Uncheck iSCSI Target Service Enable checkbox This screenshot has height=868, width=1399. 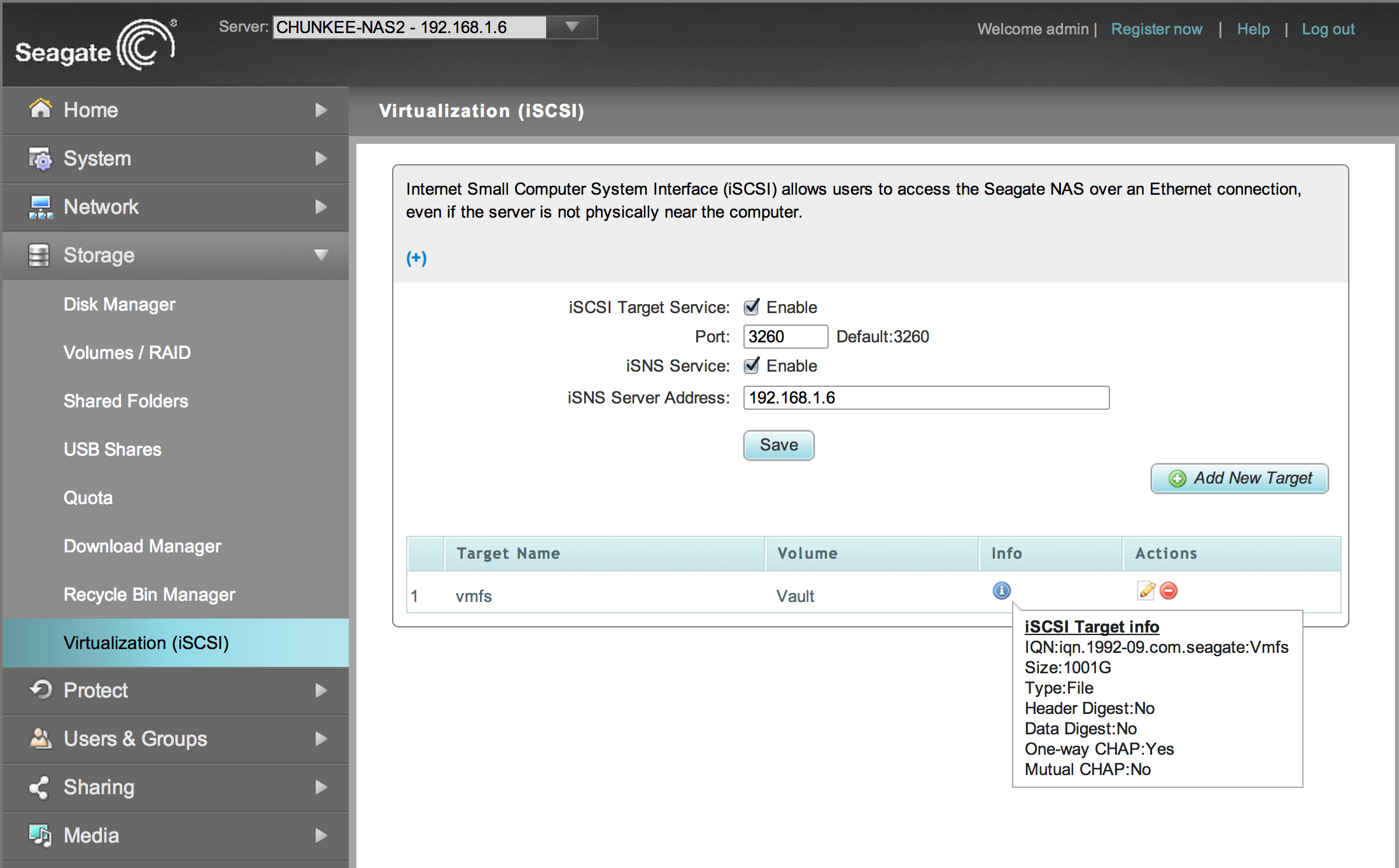751,307
